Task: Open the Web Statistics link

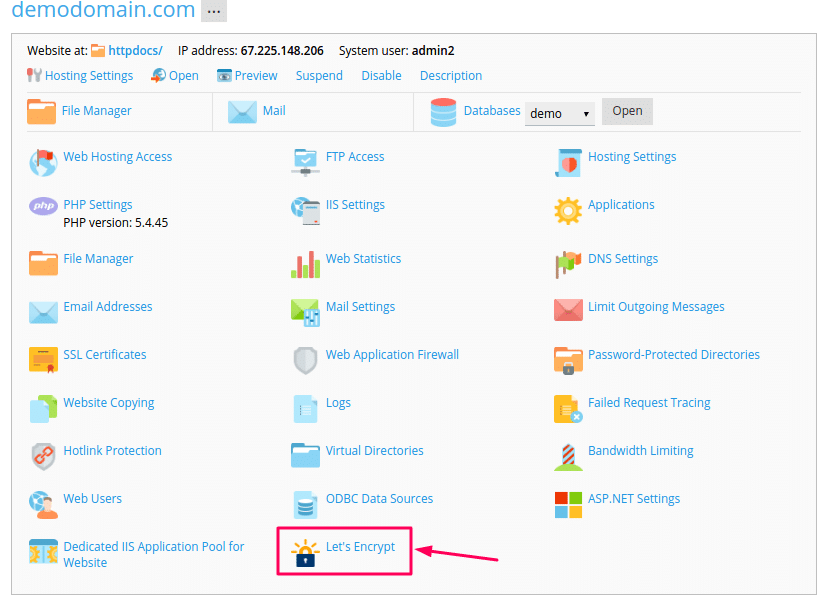Action: (x=363, y=259)
